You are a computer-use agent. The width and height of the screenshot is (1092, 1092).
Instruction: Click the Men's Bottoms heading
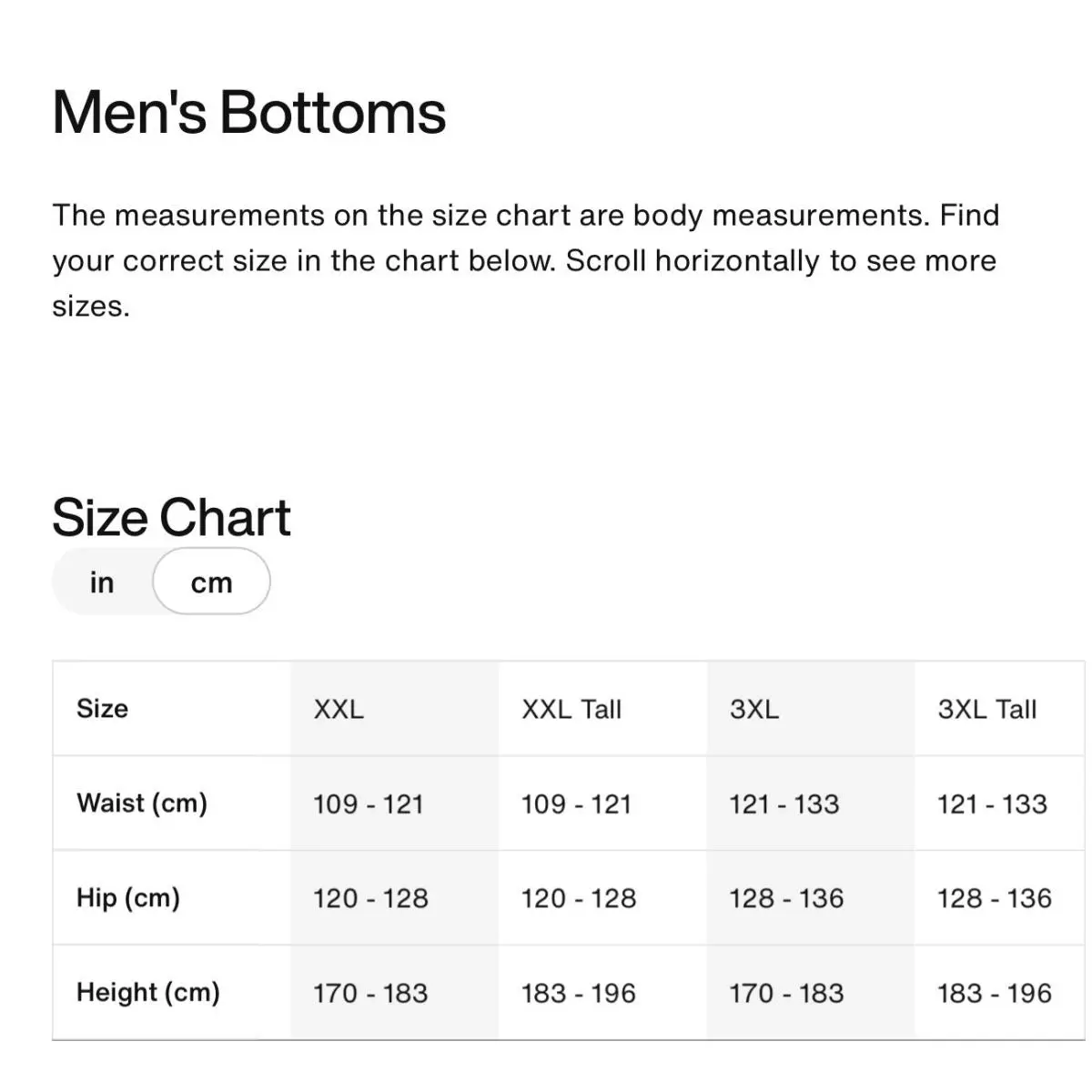(x=249, y=113)
